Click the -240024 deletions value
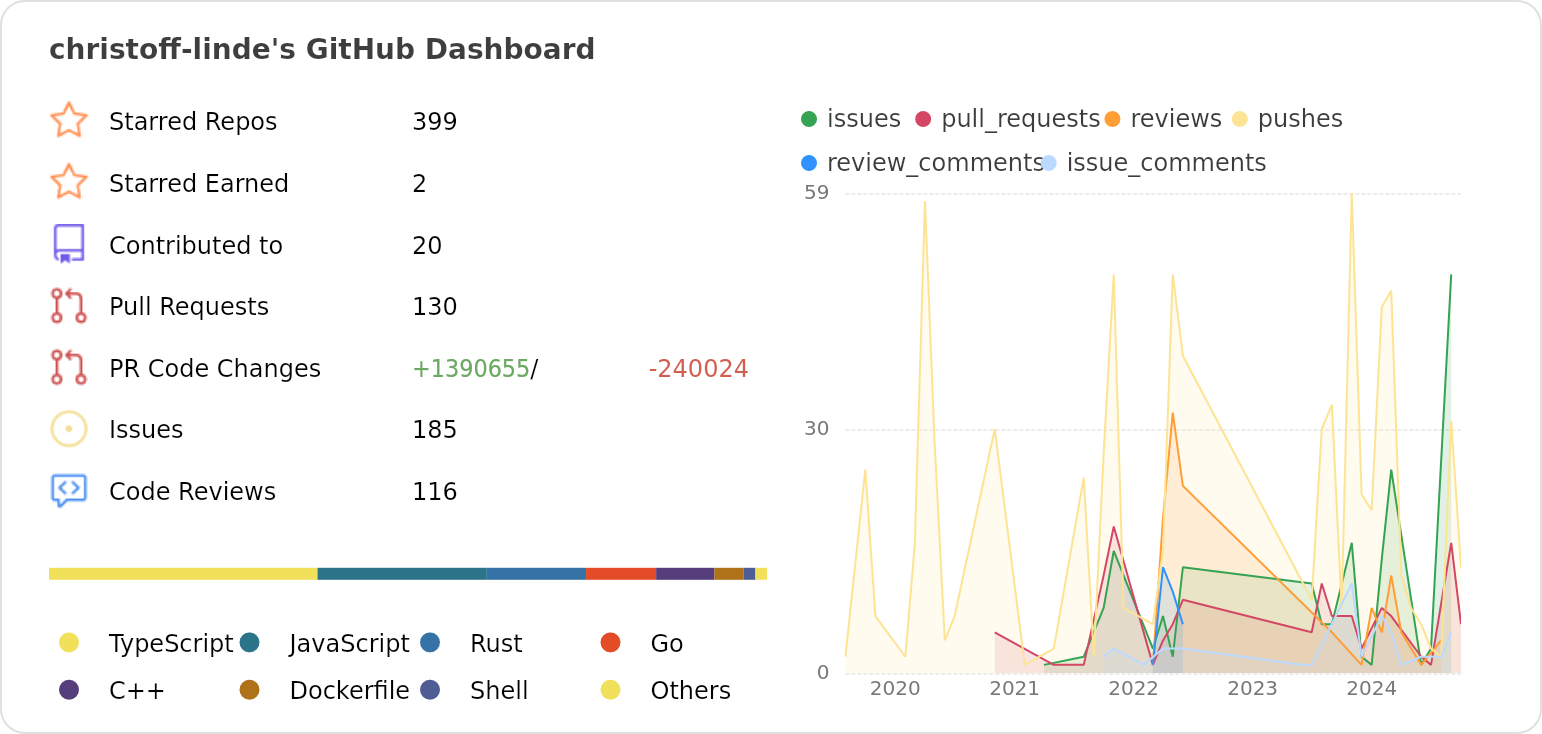1542x734 pixels. [x=699, y=369]
